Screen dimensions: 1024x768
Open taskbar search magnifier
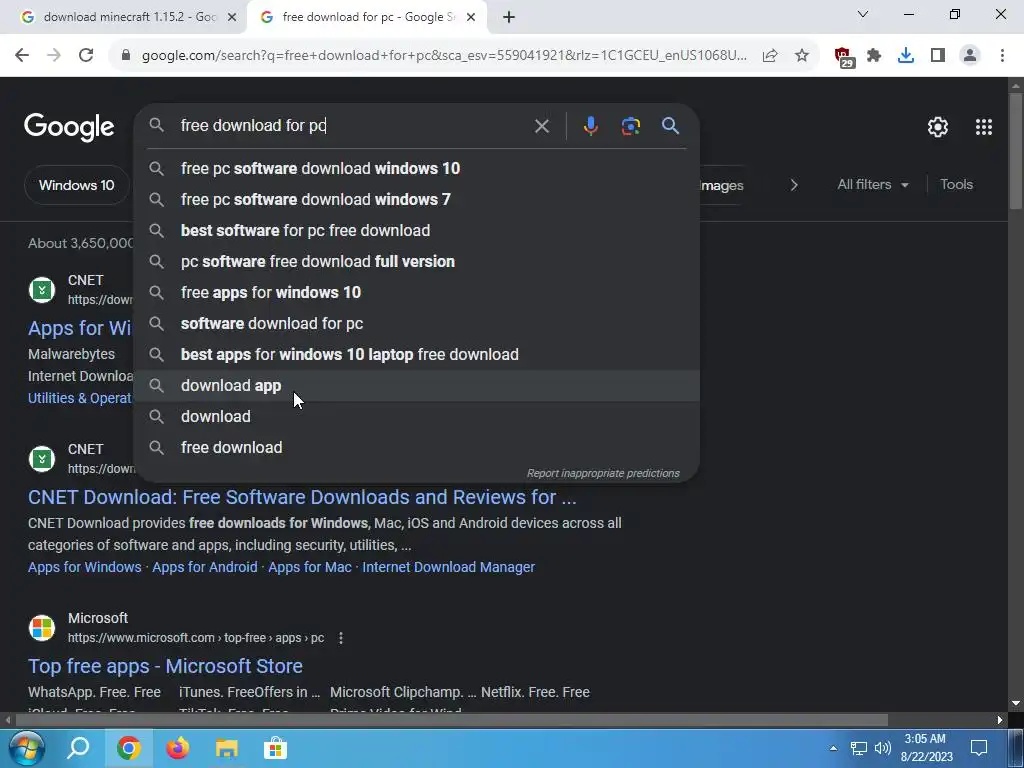pyautogui.click(x=78, y=748)
